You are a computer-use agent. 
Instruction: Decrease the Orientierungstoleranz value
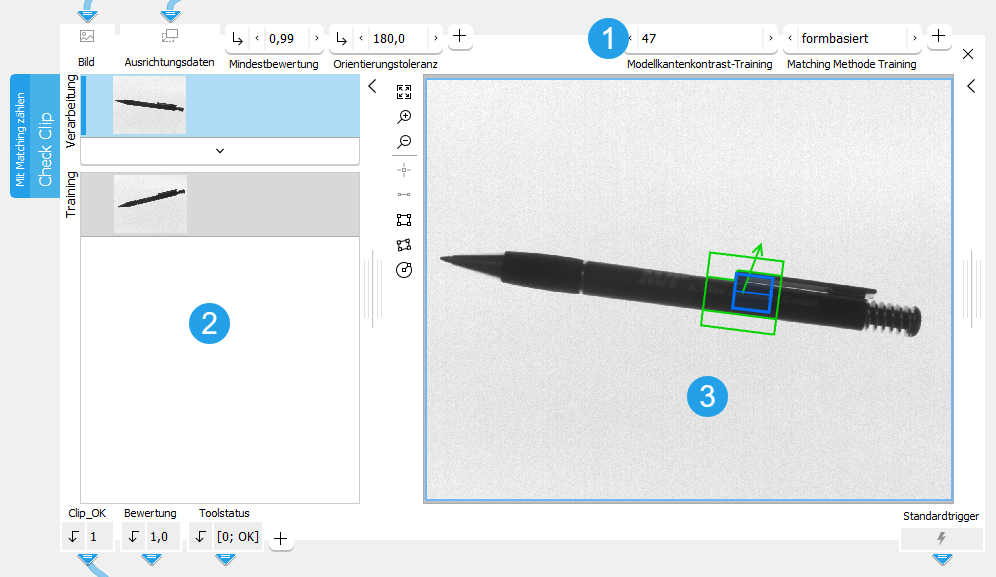point(362,38)
